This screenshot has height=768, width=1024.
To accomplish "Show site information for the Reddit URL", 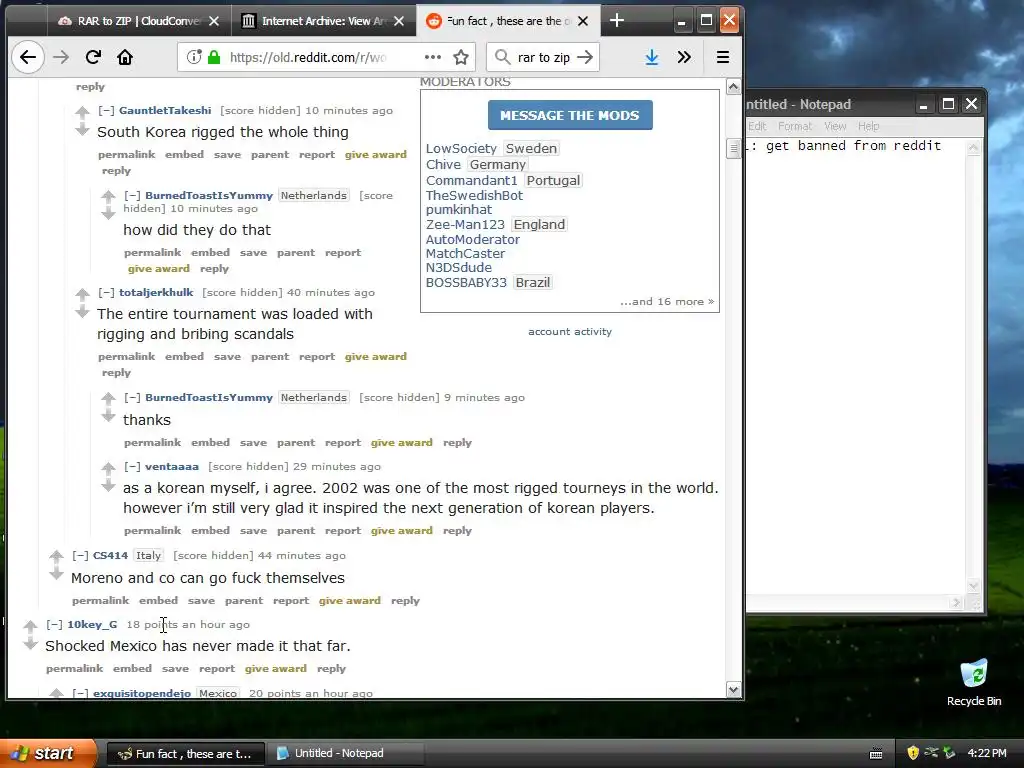I will [194, 57].
